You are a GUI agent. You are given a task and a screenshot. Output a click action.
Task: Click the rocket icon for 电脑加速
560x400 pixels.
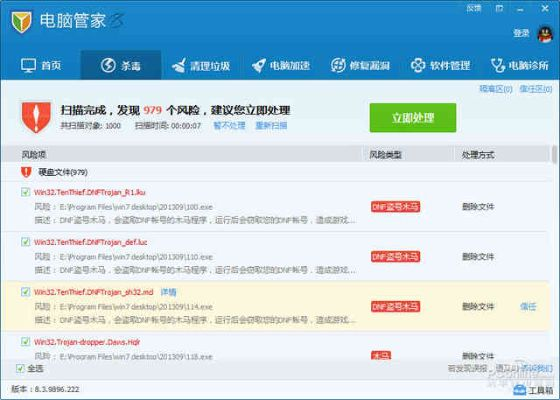(x=259, y=65)
